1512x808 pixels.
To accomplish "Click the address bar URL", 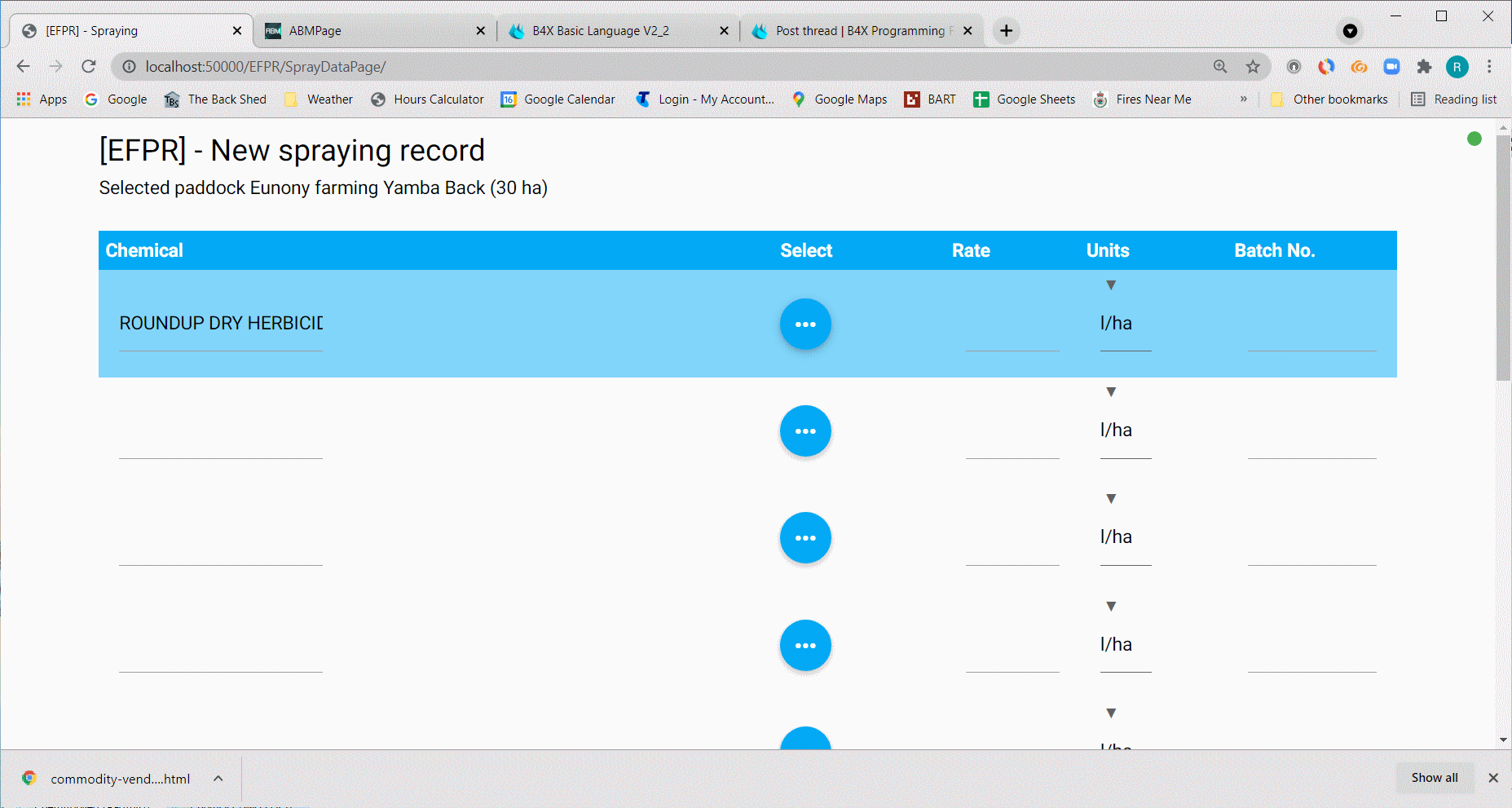I will (x=266, y=67).
